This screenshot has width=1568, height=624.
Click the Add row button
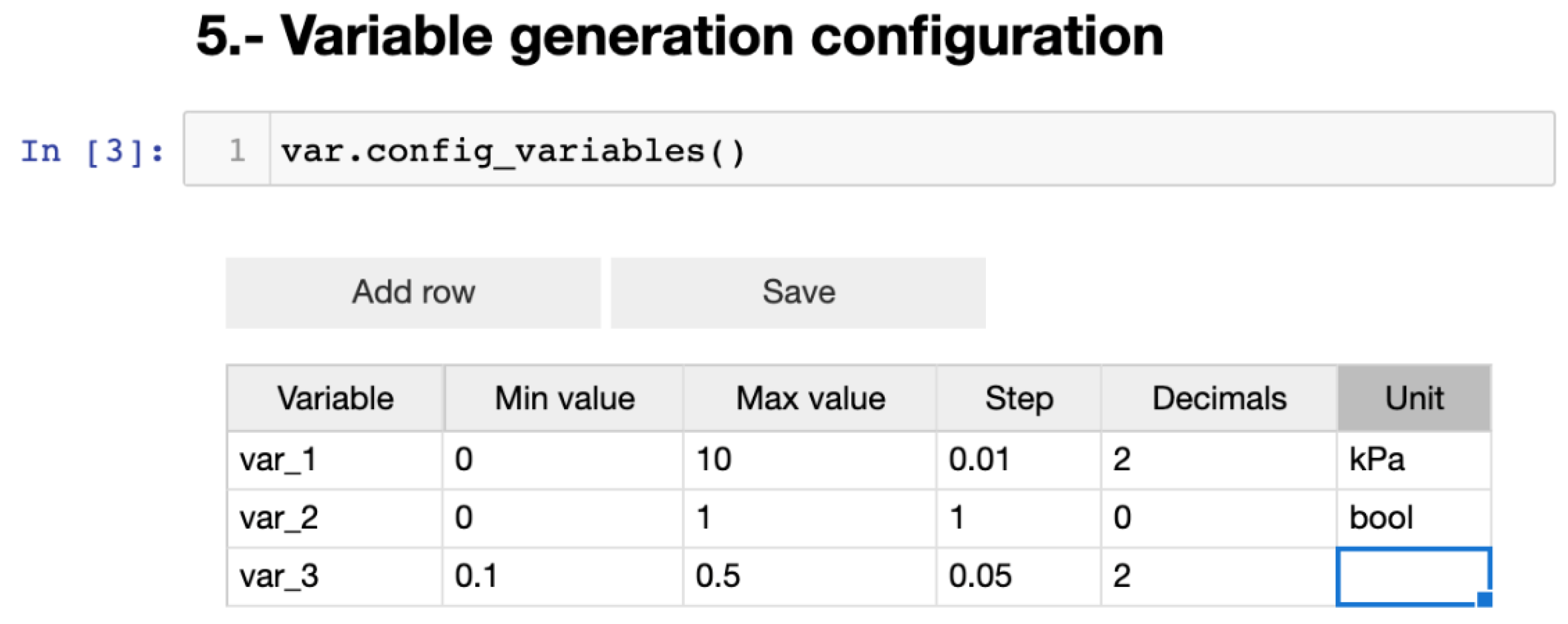point(413,293)
